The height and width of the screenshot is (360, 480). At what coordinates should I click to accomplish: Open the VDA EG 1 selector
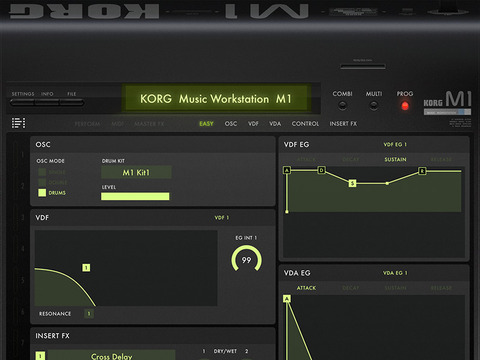[x=395, y=273]
